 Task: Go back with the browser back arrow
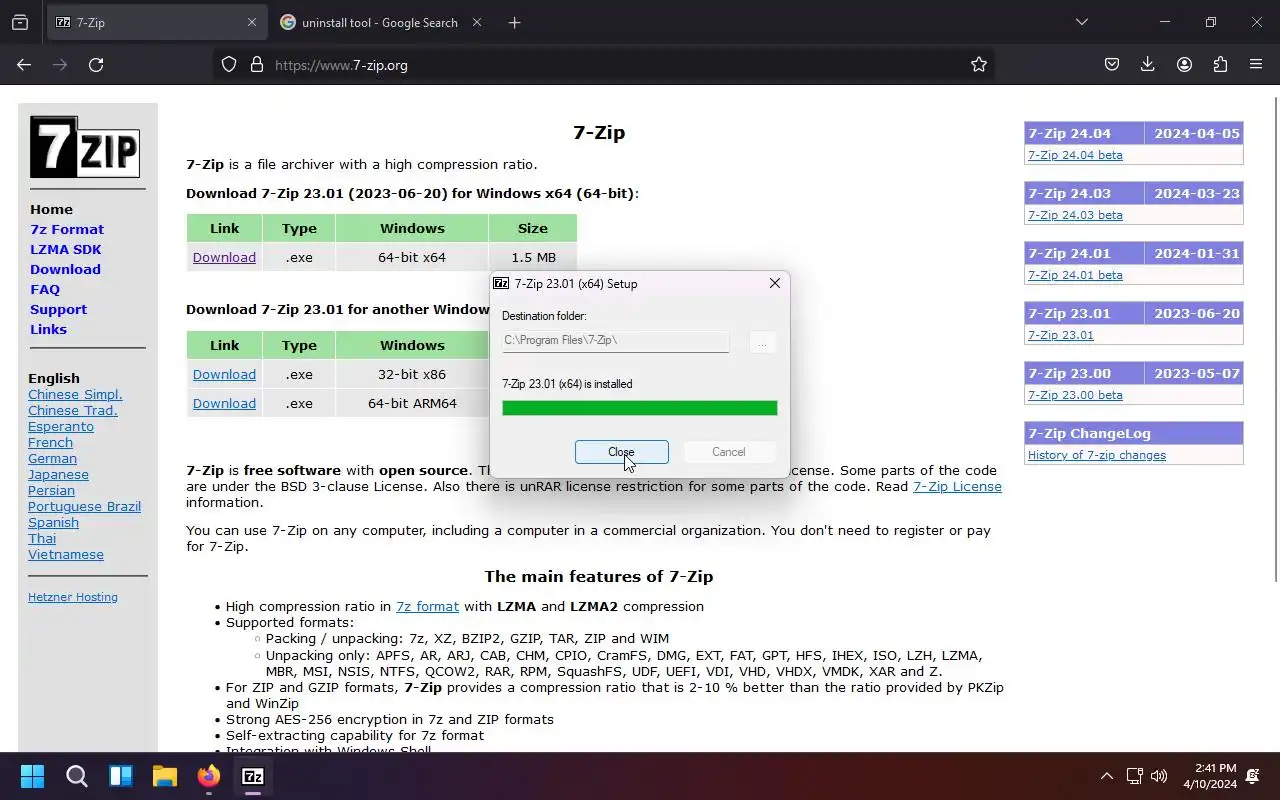(24, 64)
